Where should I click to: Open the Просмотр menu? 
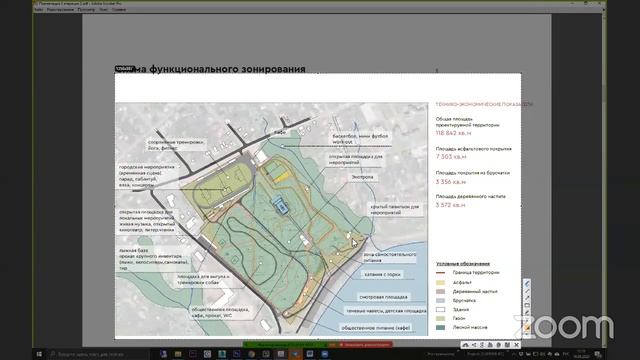coord(86,9)
